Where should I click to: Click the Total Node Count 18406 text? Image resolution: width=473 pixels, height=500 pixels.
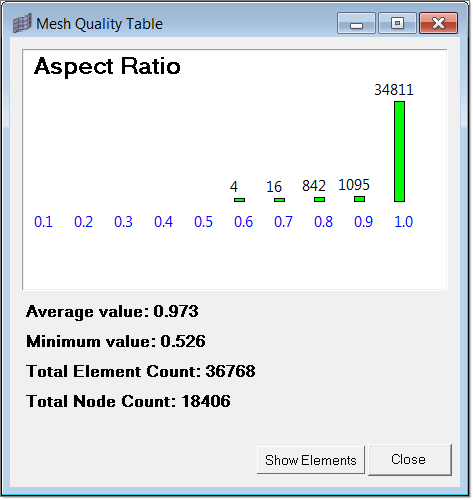[128, 401]
